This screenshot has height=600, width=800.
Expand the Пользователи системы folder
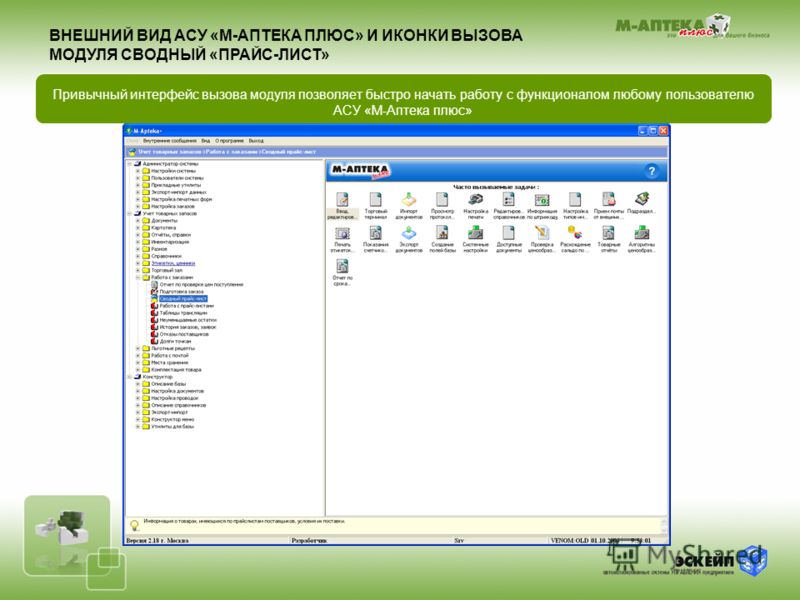138,178
